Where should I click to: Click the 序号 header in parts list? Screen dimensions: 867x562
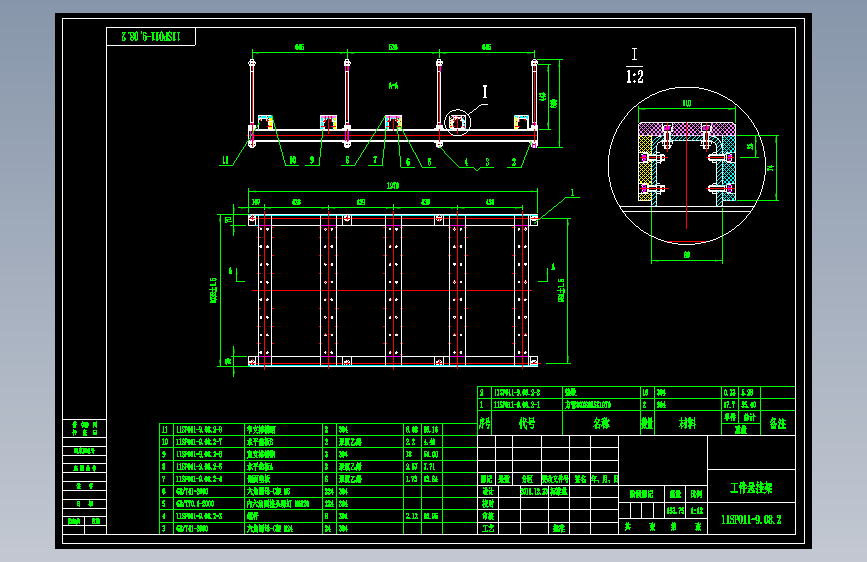tap(484, 423)
